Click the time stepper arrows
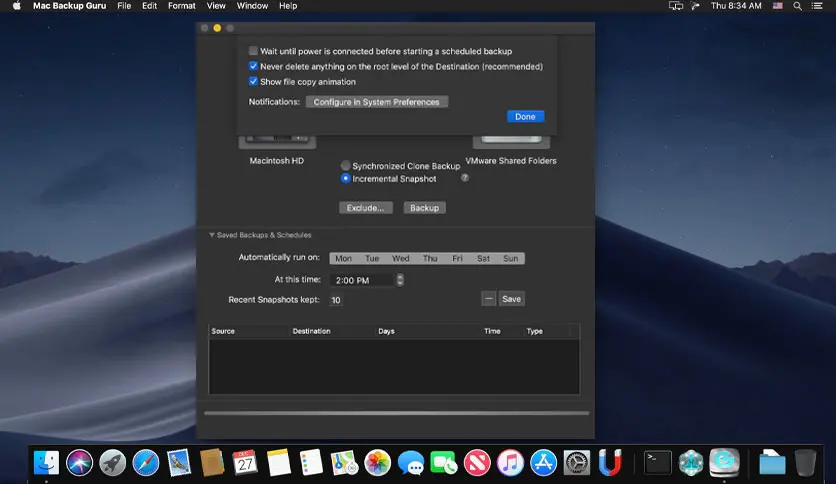 click(x=400, y=280)
